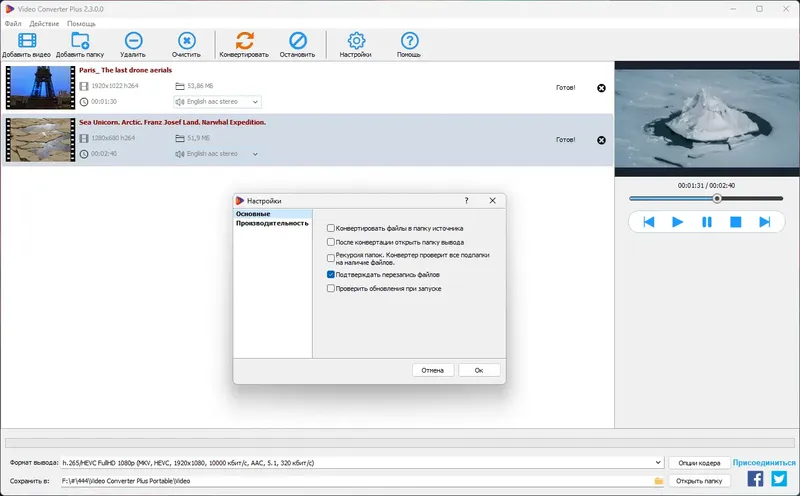800x496 pixels.
Task: Click the Добавить видео toolbar icon
Action: click(x=27, y=40)
